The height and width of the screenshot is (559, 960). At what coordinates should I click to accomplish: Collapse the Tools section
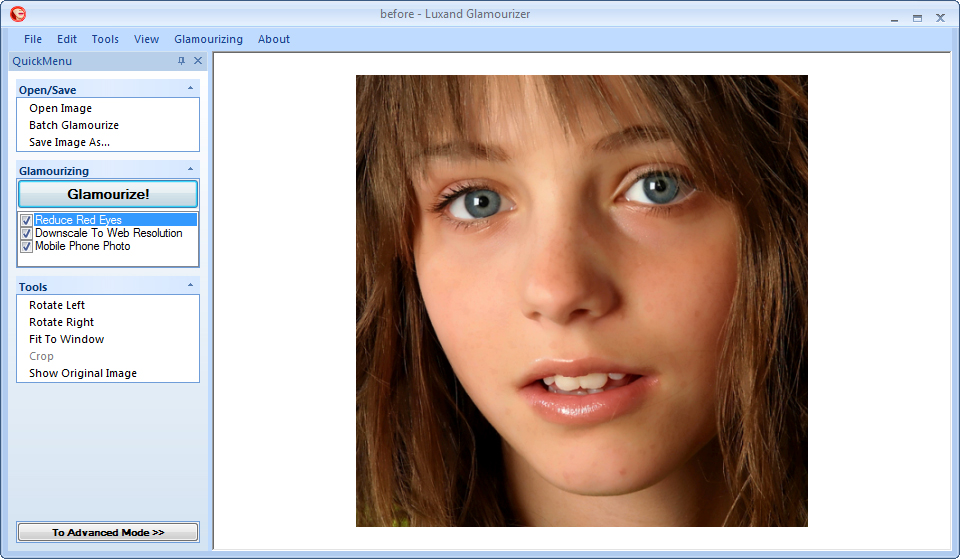[x=191, y=286]
